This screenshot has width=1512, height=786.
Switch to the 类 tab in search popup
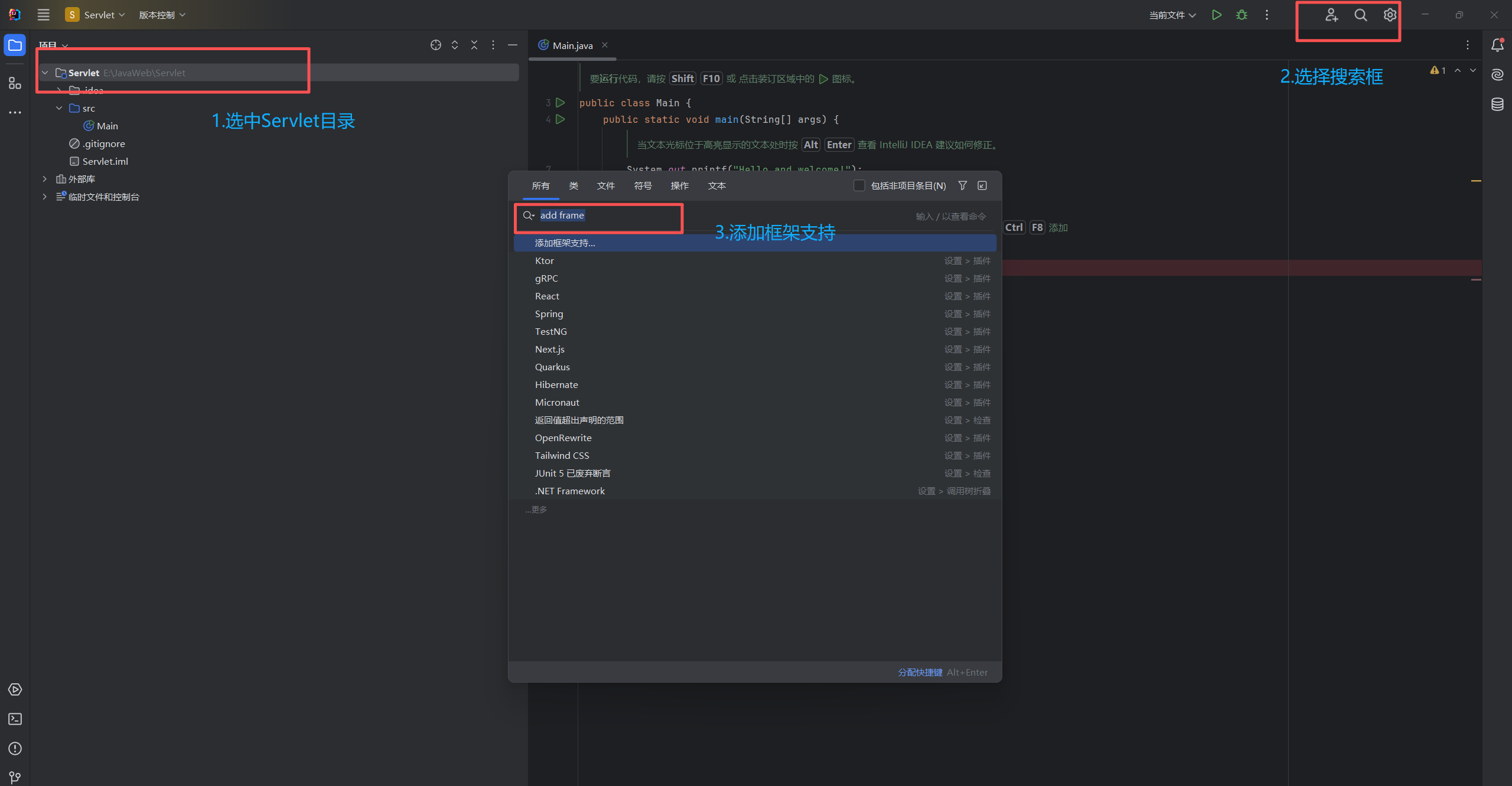click(573, 185)
